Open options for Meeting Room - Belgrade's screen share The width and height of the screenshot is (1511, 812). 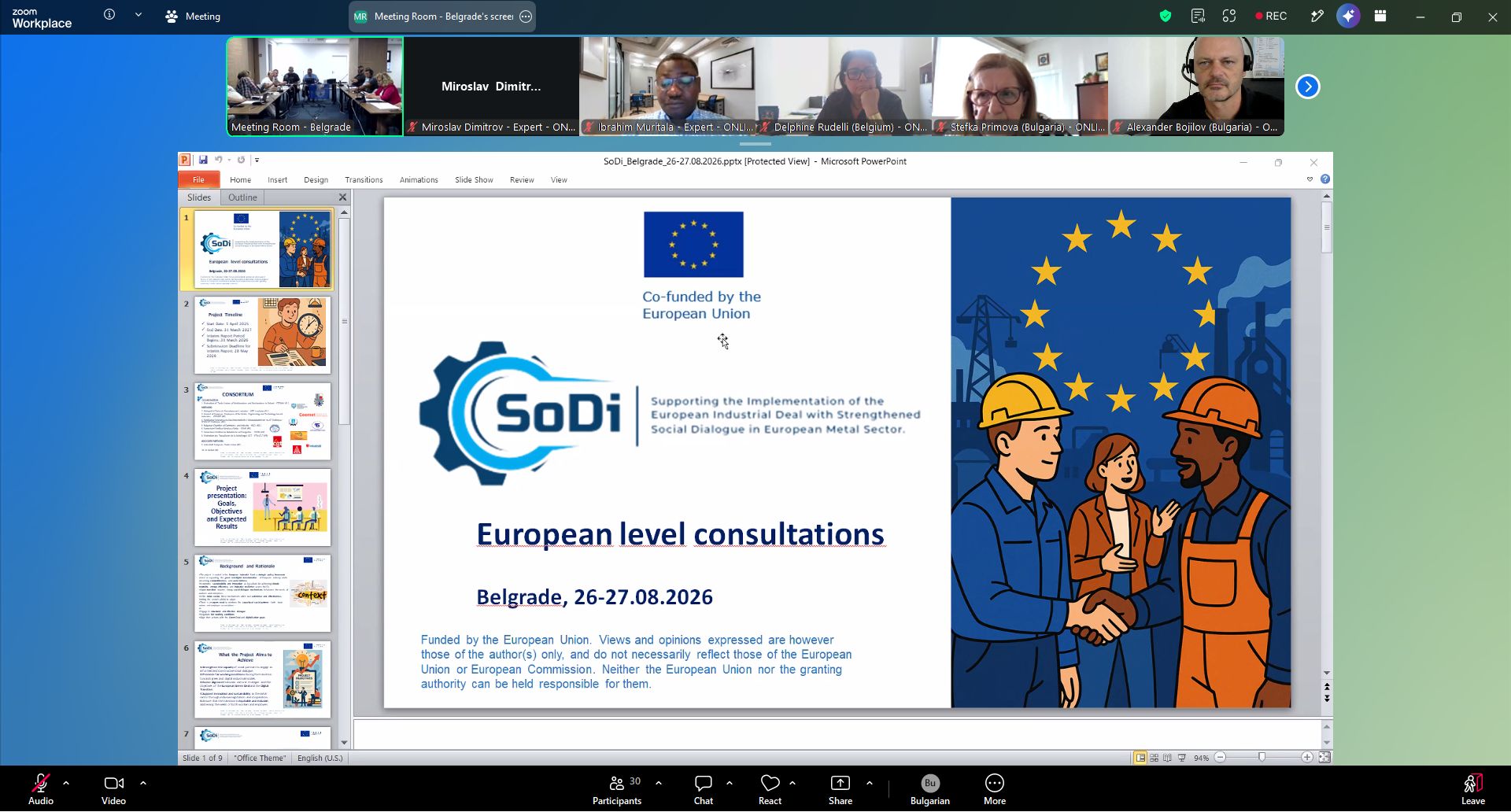coord(526,17)
